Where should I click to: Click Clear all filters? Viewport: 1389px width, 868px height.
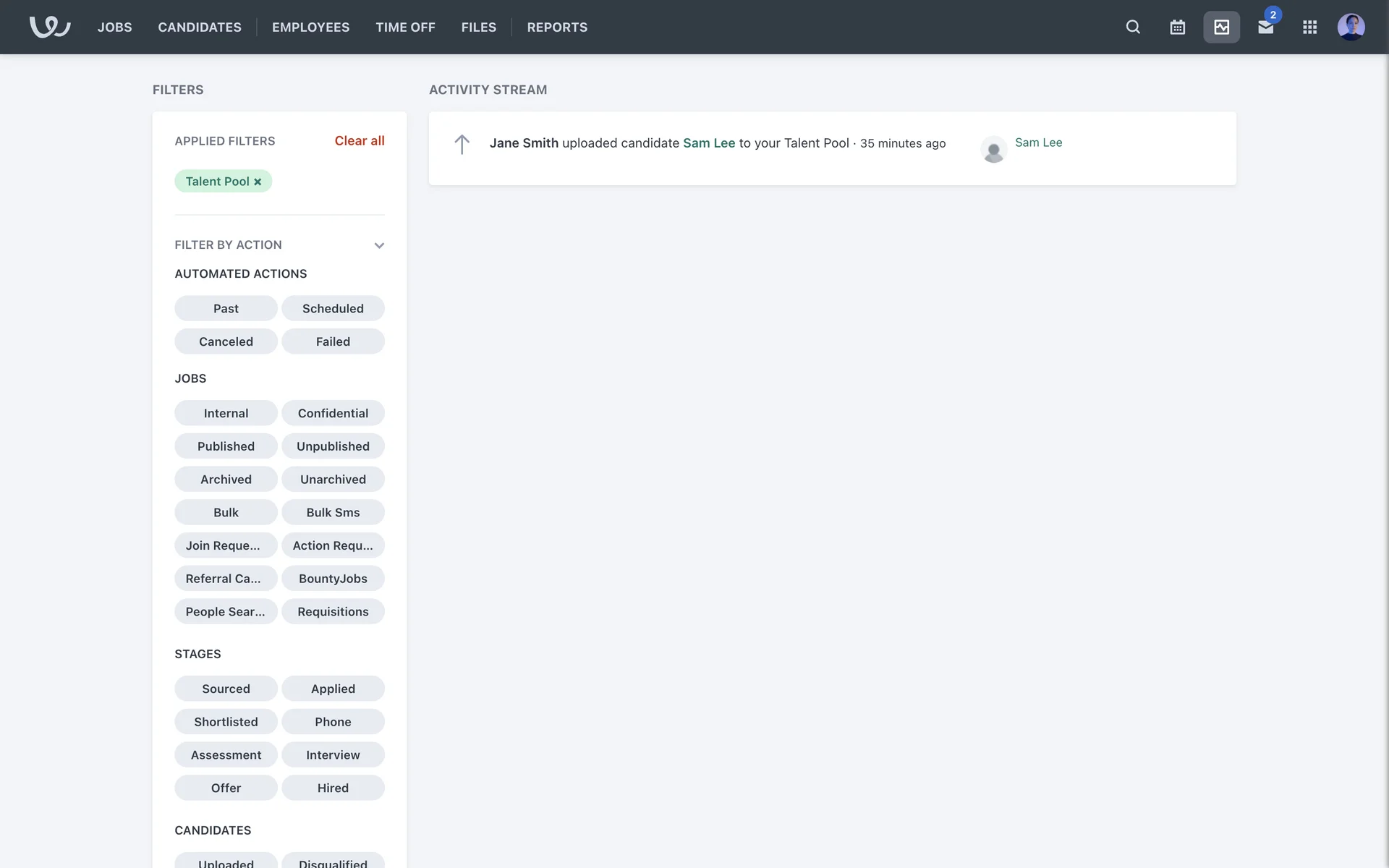click(359, 140)
